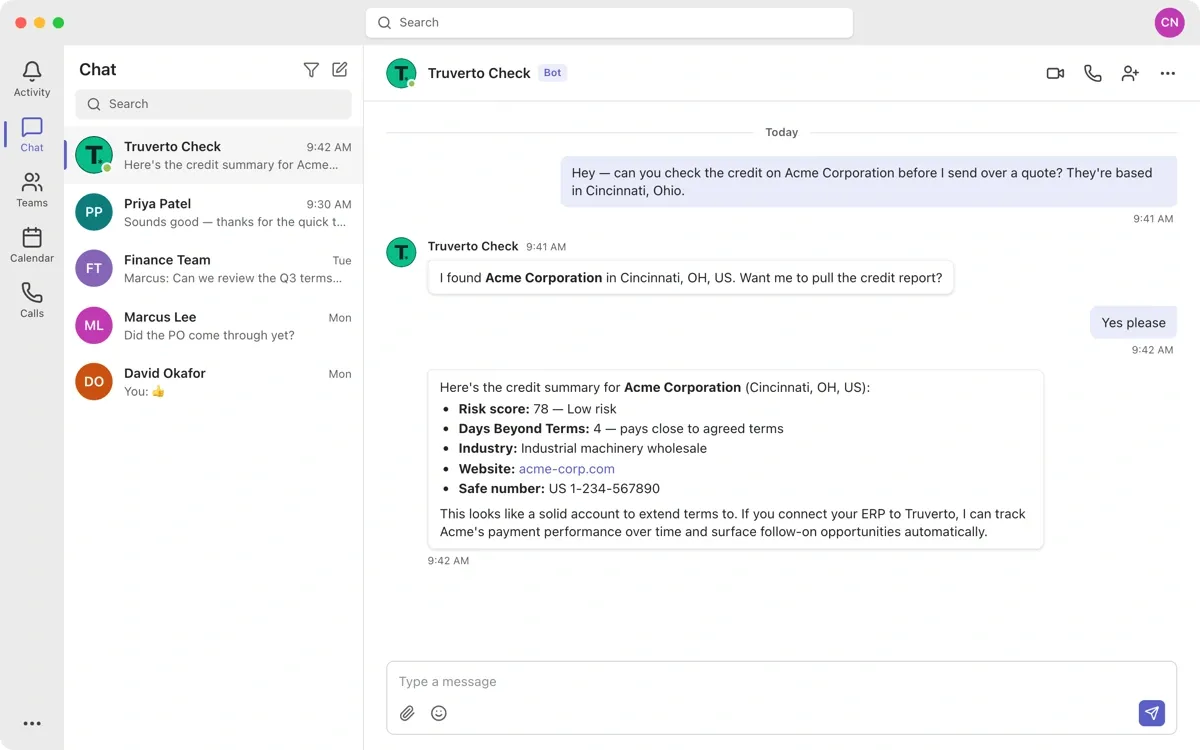The image size is (1200, 750).
Task: Click the Bot badge next to Truverto Check
Action: (x=552, y=73)
